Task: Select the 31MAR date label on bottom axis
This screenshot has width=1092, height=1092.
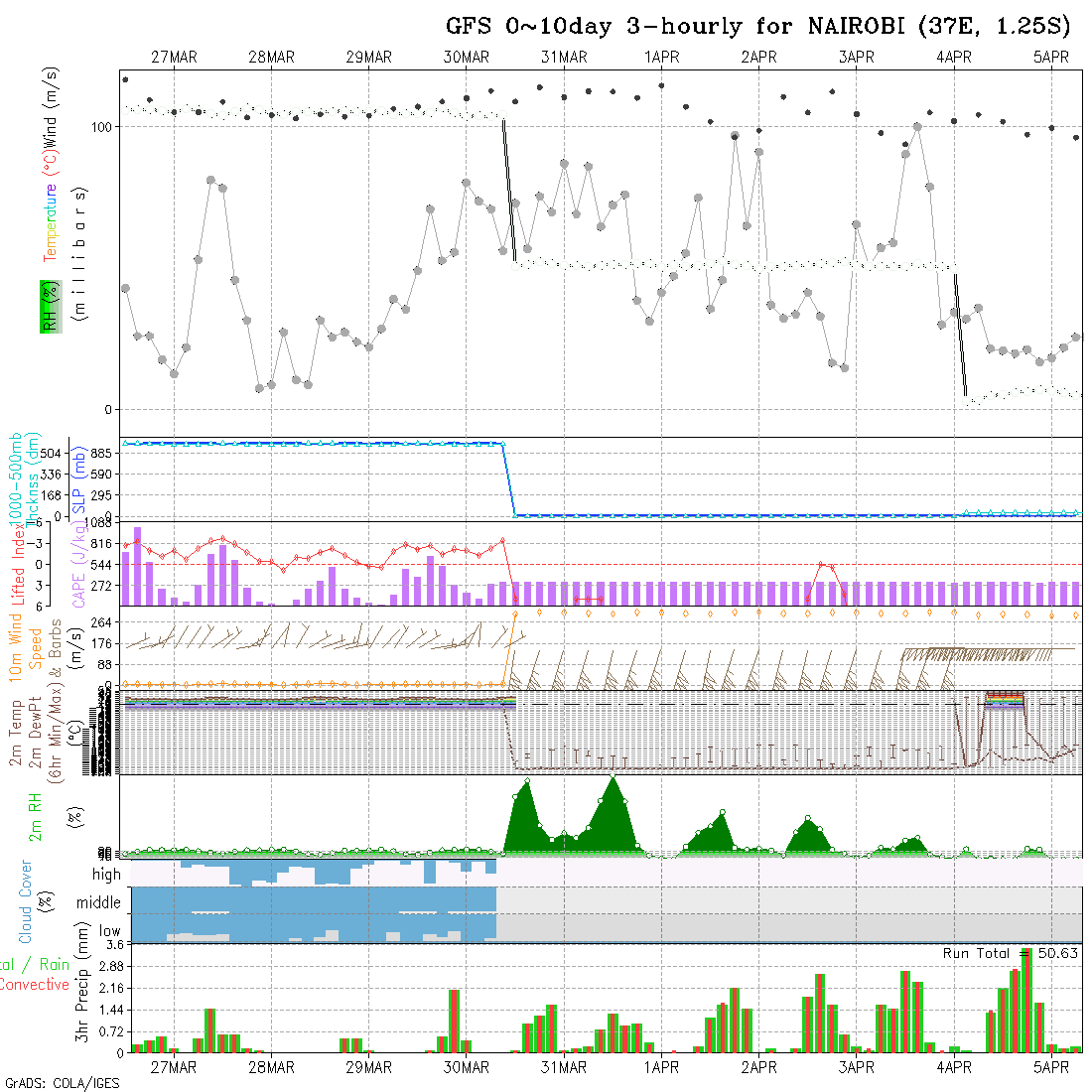Action: [x=564, y=1067]
